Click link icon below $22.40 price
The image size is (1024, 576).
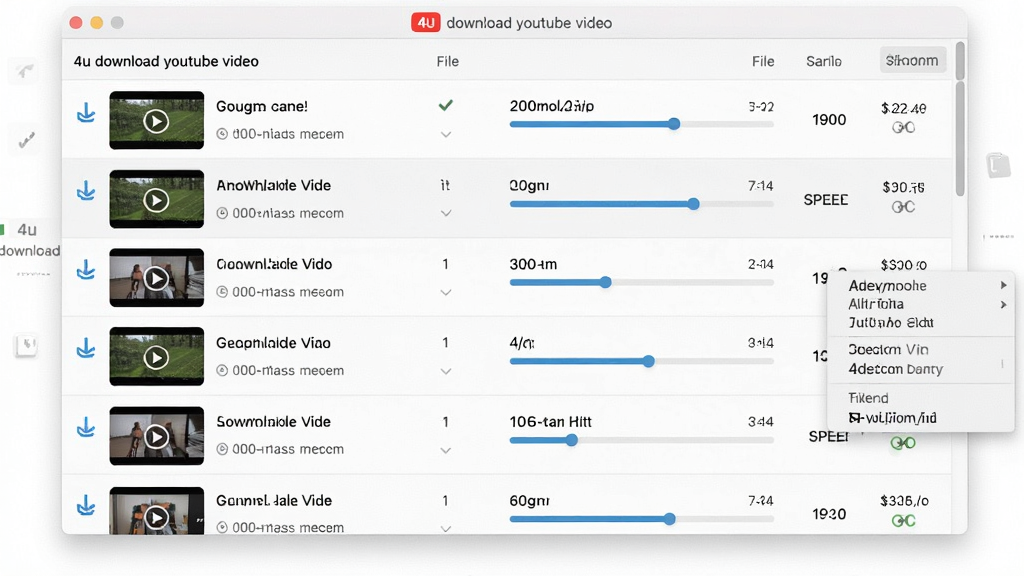pos(903,127)
